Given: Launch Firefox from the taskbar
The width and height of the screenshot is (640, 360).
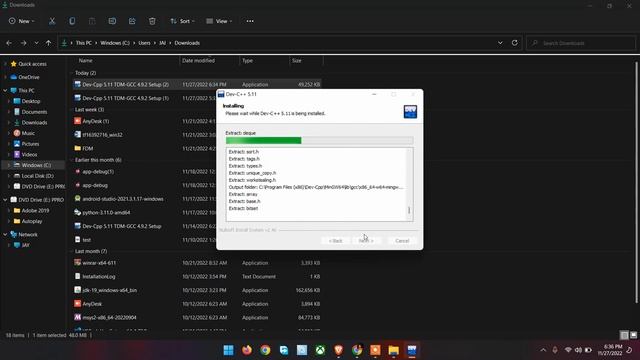Looking at the screenshot, I should pyautogui.click(x=247, y=350).
